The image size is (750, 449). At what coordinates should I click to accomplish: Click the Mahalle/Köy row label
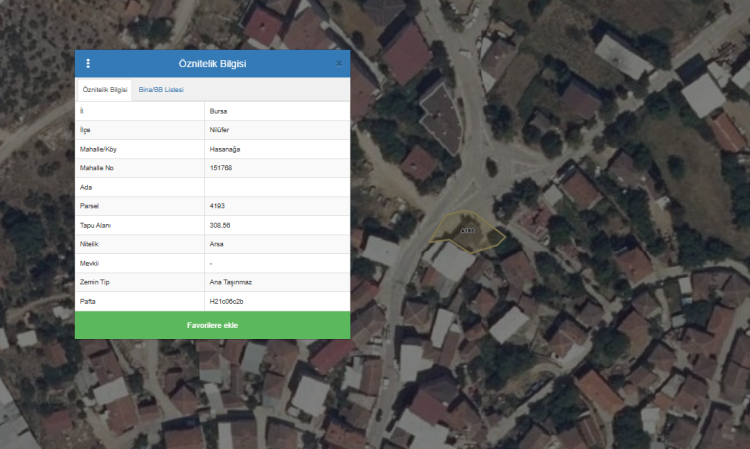tap(98, 149)
